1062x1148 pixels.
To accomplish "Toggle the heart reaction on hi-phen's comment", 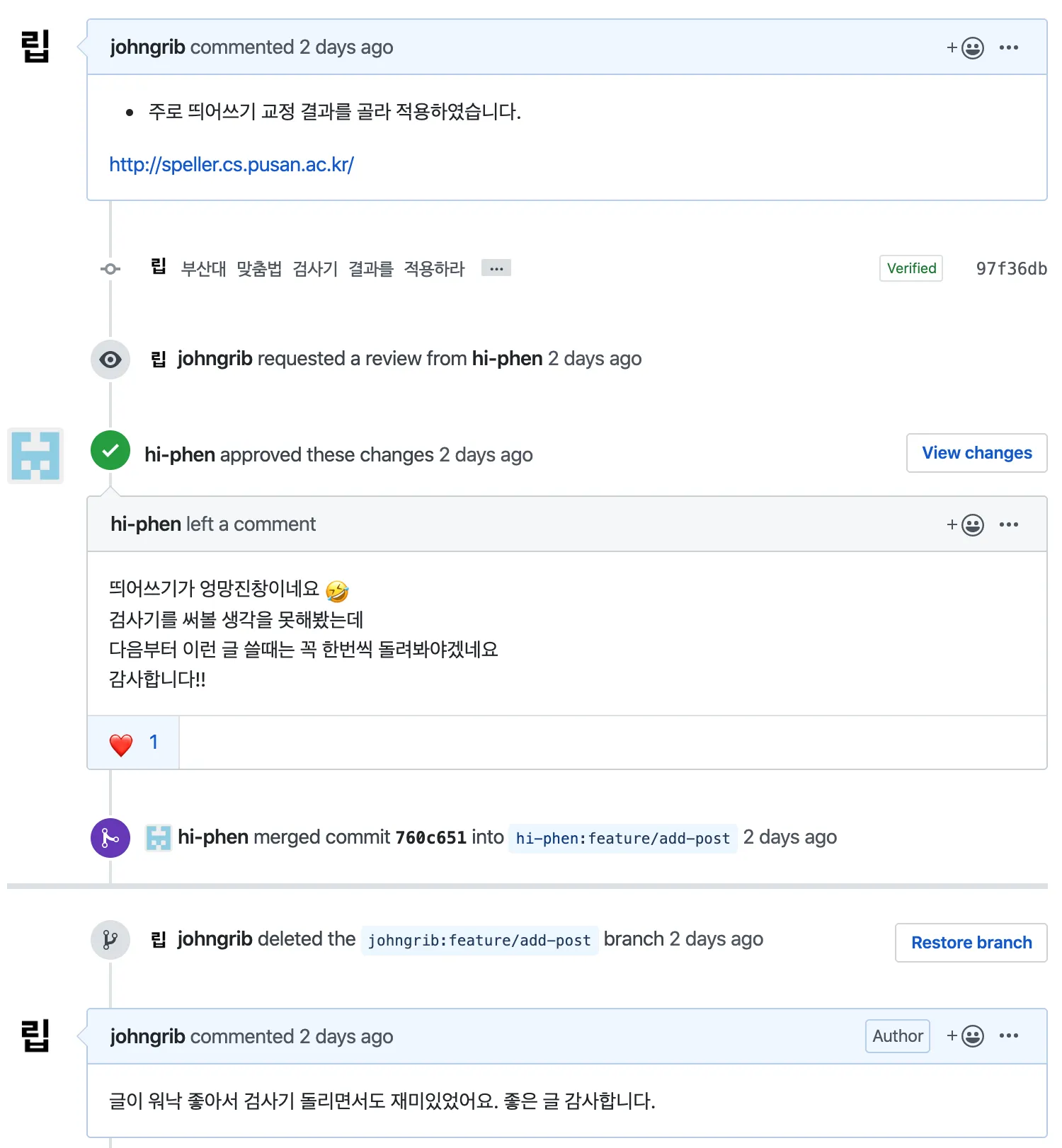I will [x=132, y=742].
